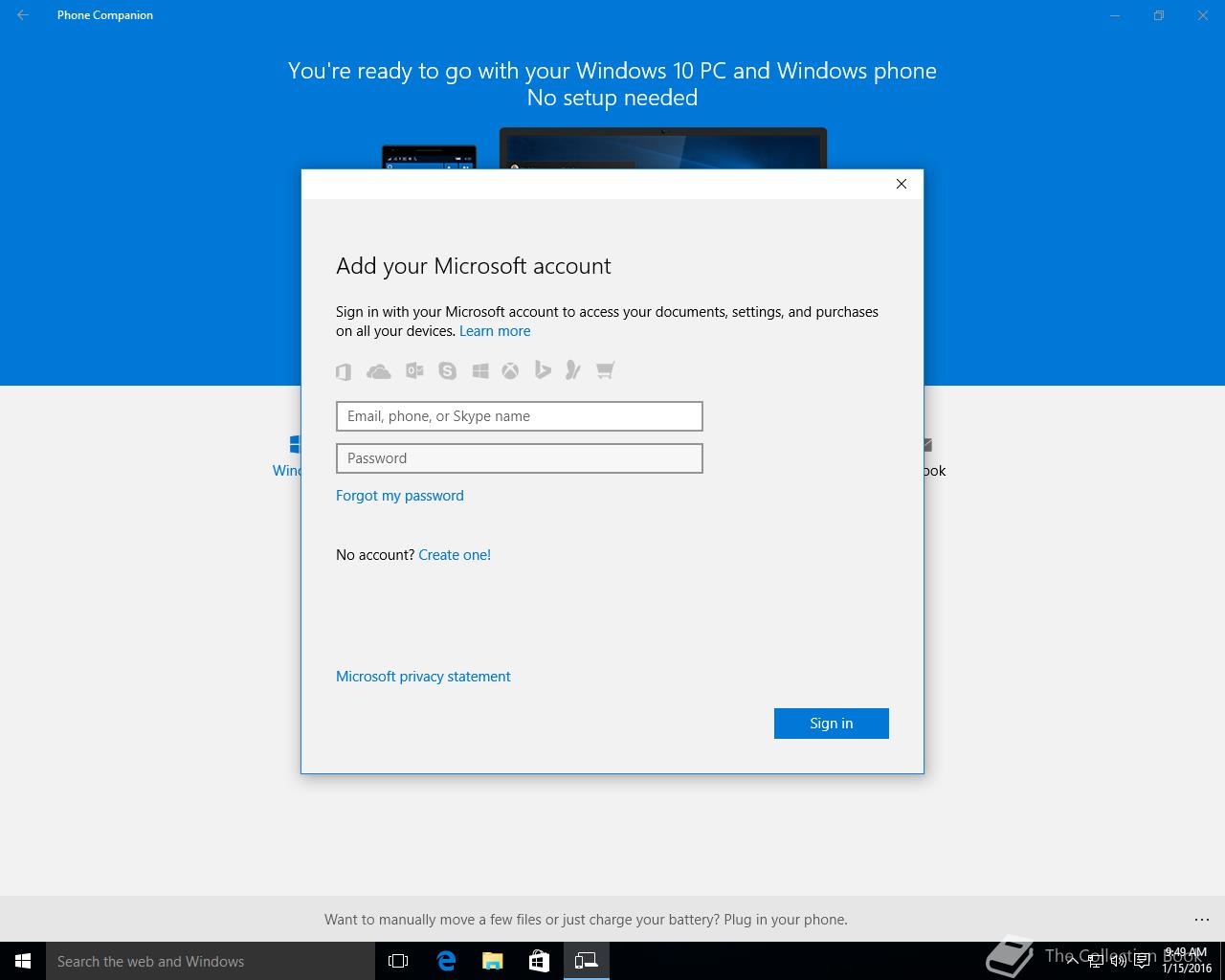Open File Explorer from the taskbar
The height and width of the screenshot is (980, 1225).
click(x=493, y=961)
